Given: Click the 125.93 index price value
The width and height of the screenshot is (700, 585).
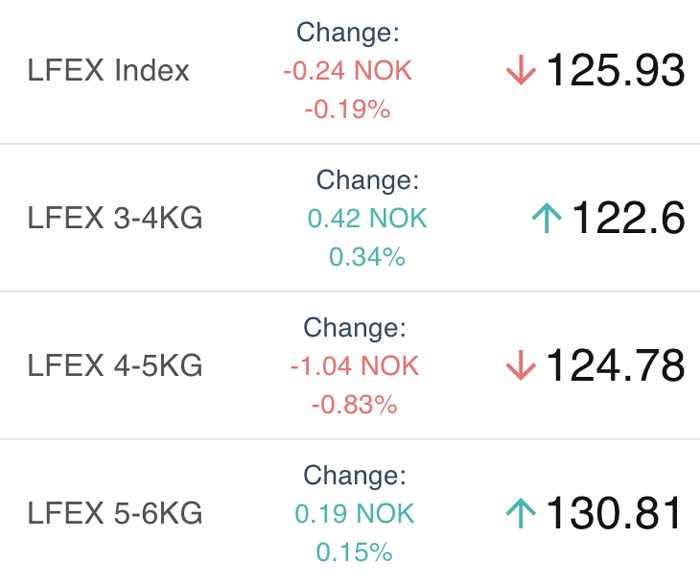Looking at the screenshot, I should coord(615,70).
